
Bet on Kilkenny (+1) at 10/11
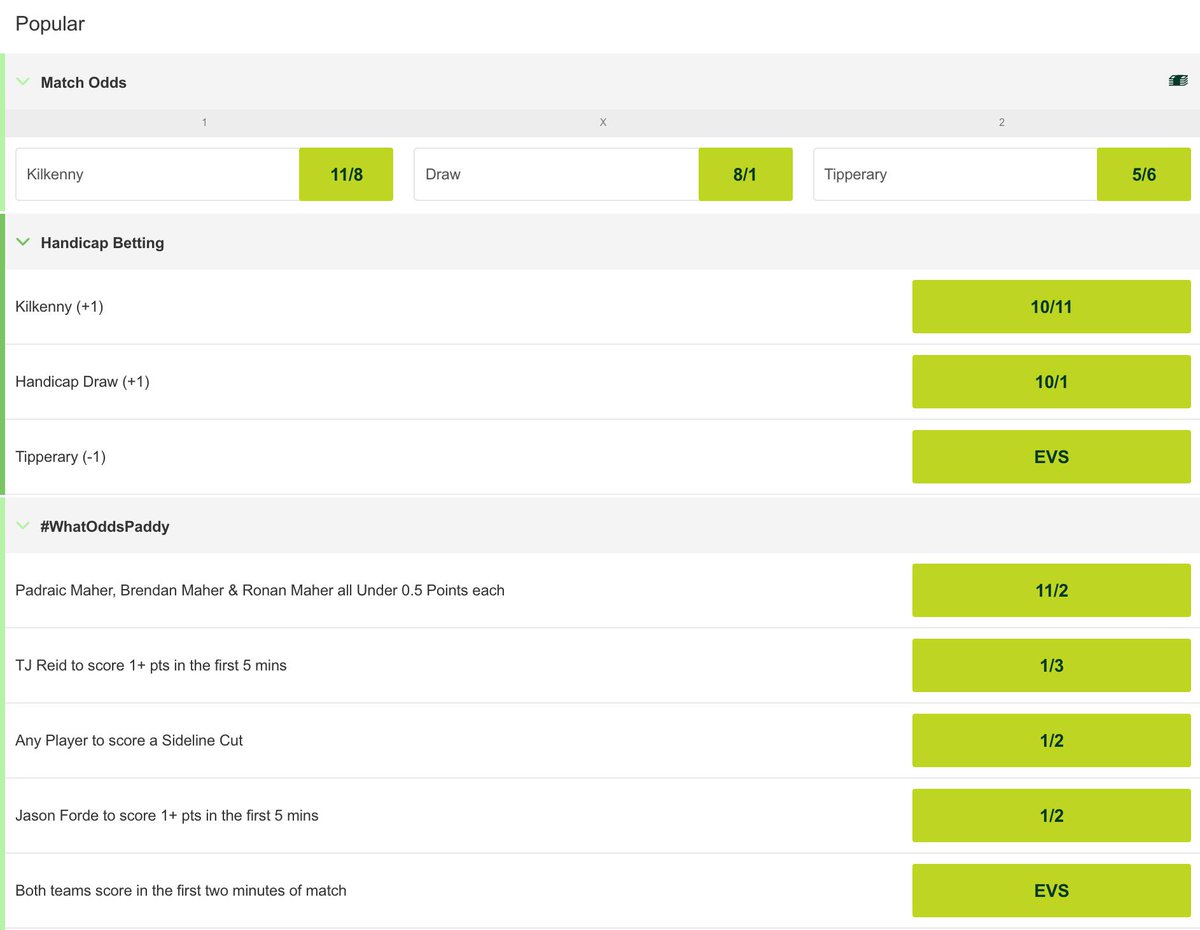tap(1051, 307)
